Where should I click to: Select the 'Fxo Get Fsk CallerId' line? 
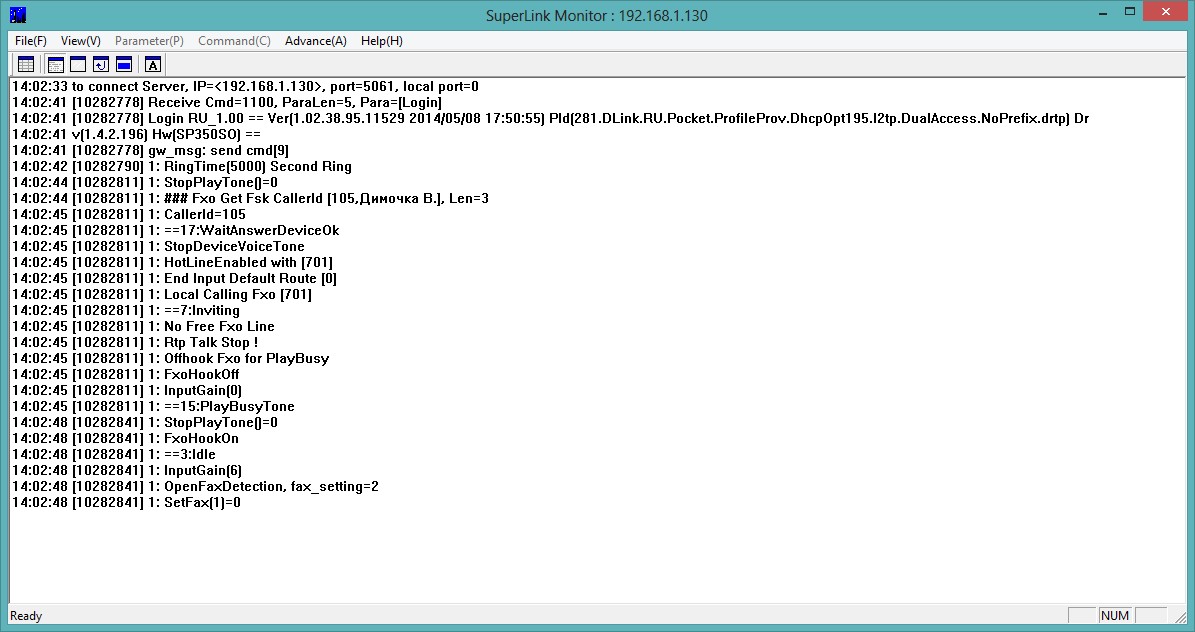(x=250, y=198)
